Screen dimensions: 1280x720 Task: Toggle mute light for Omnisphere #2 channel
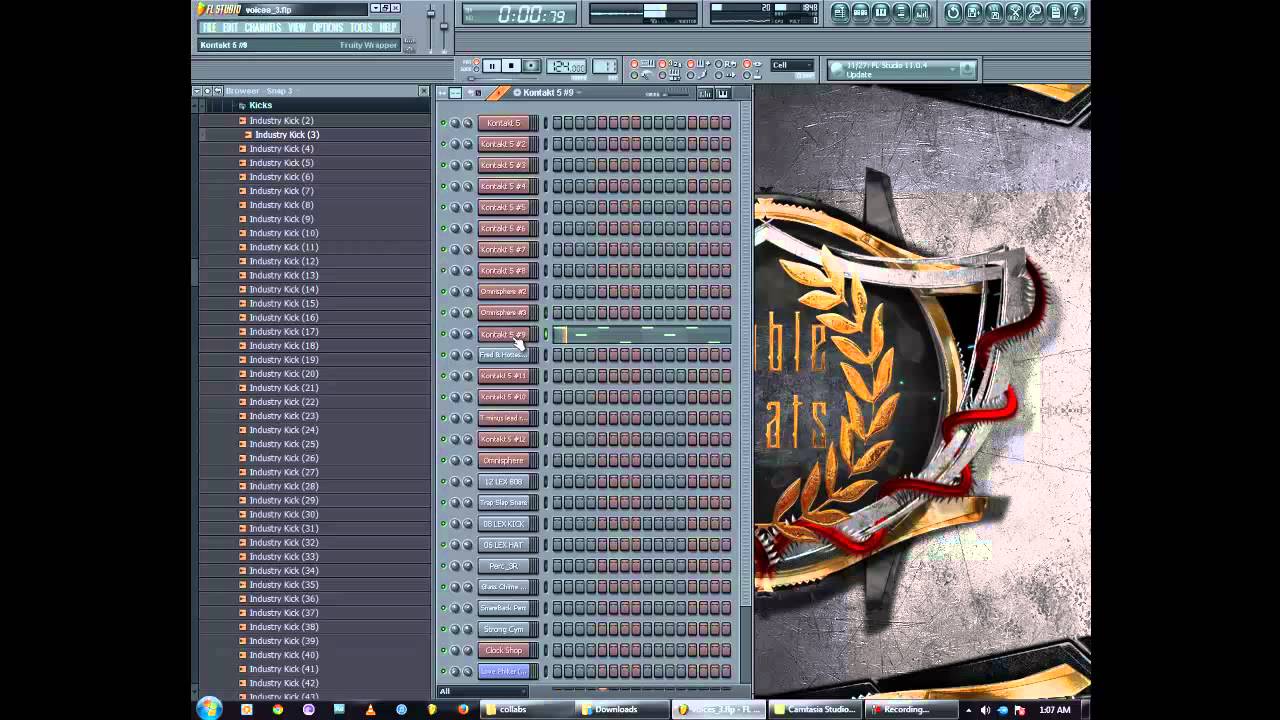coord(443,292)
